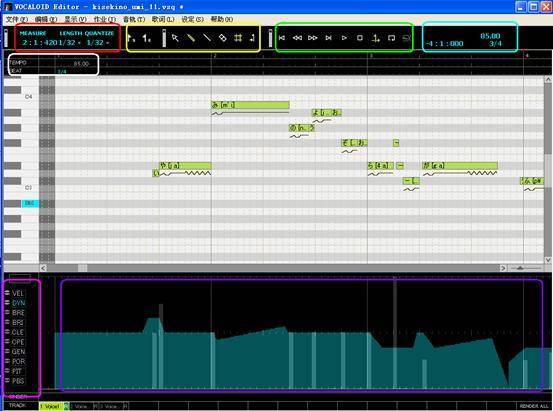Open the 文件 (F) menu
Screen dimensions: 553x411
tap(17, 19)
